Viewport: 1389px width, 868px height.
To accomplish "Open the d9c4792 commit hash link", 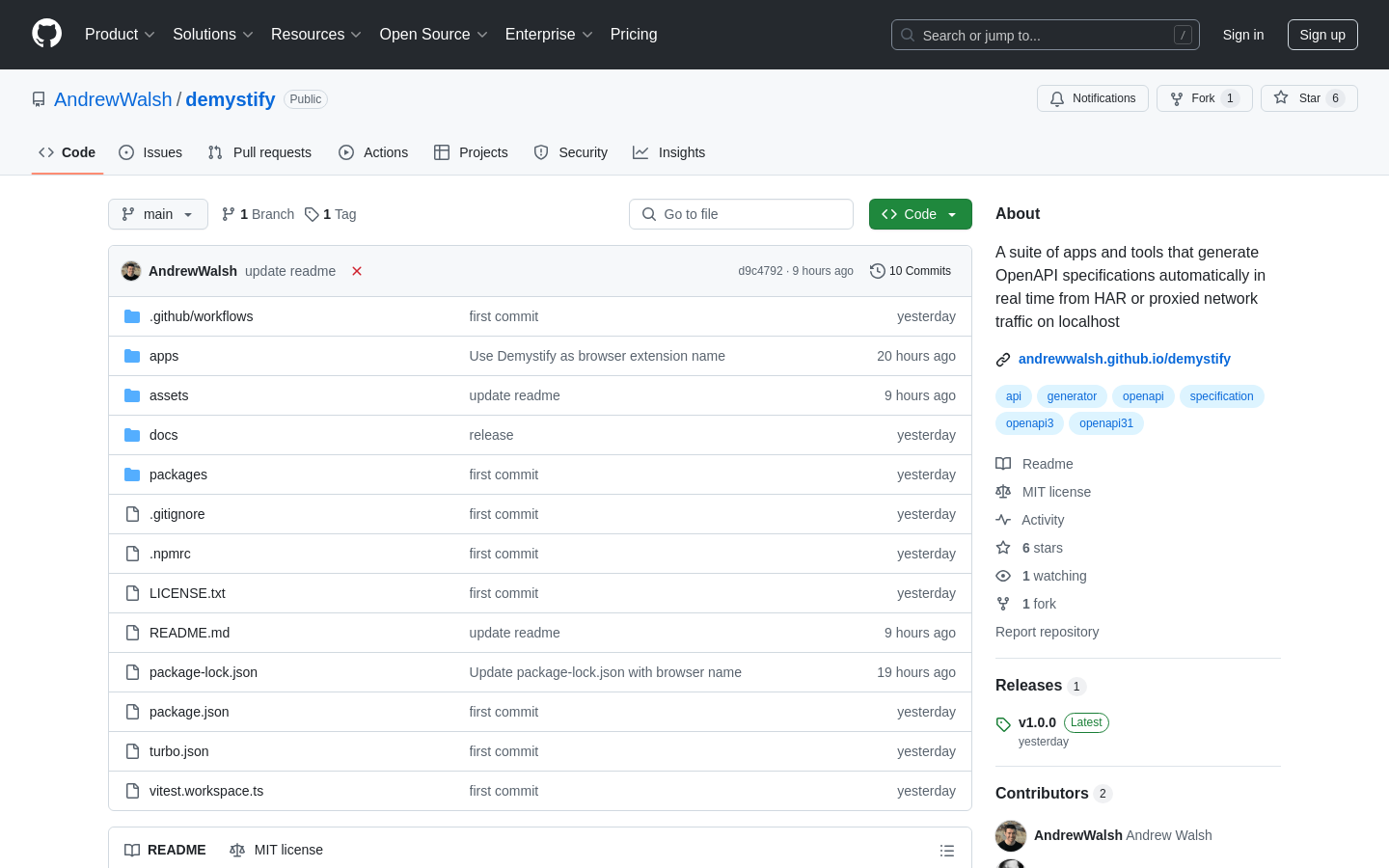I will pyautogui.click(x=760, y=271).
